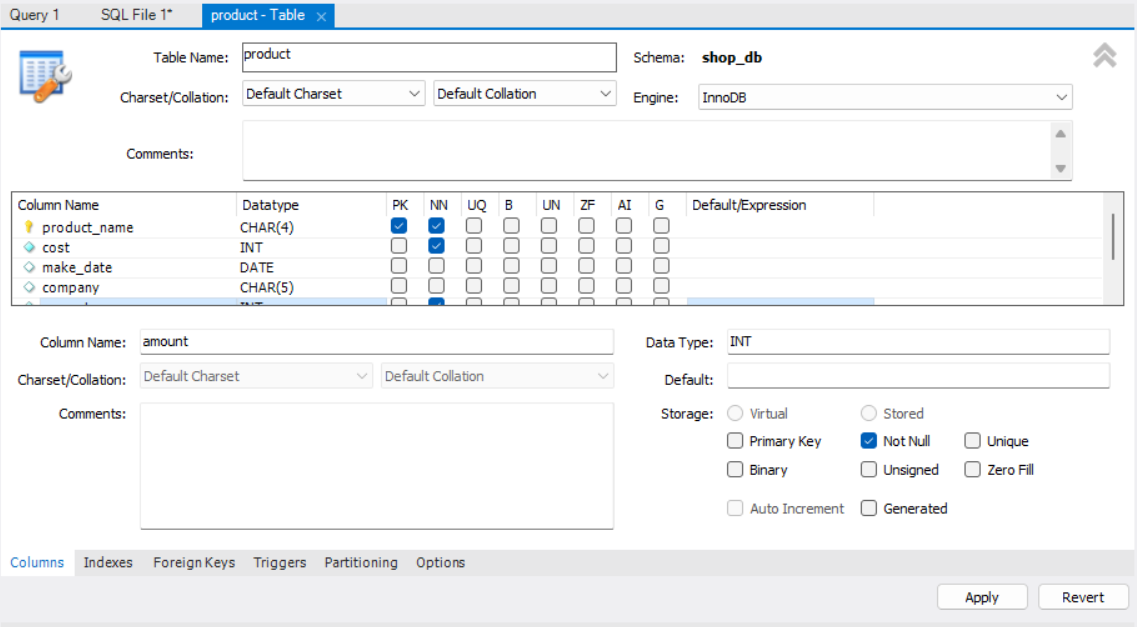Check NN for make_date row

point(437,266)
